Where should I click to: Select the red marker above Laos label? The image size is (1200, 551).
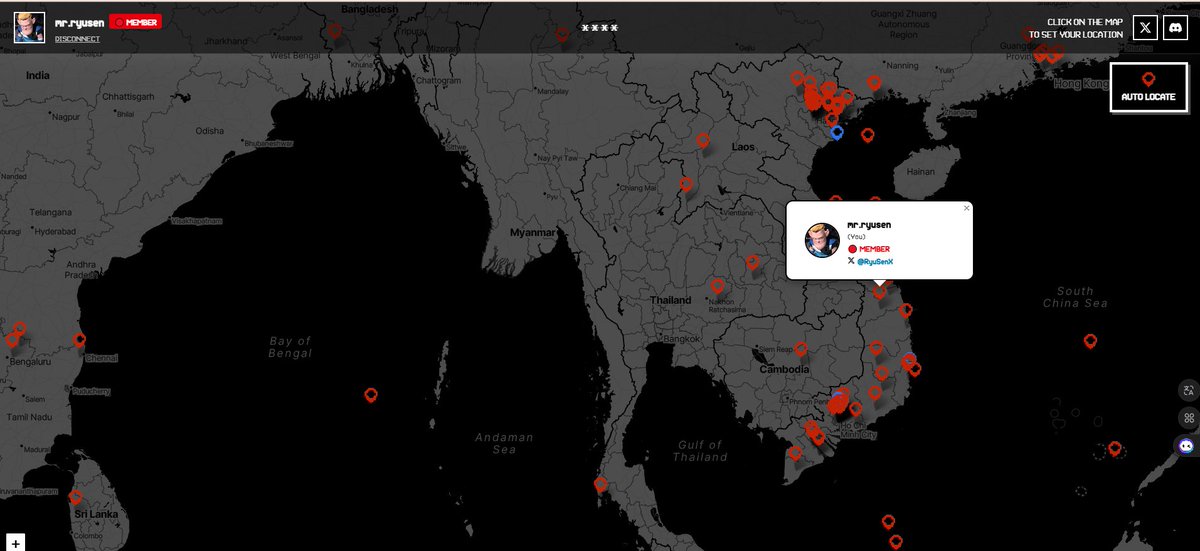click(703, 141)
